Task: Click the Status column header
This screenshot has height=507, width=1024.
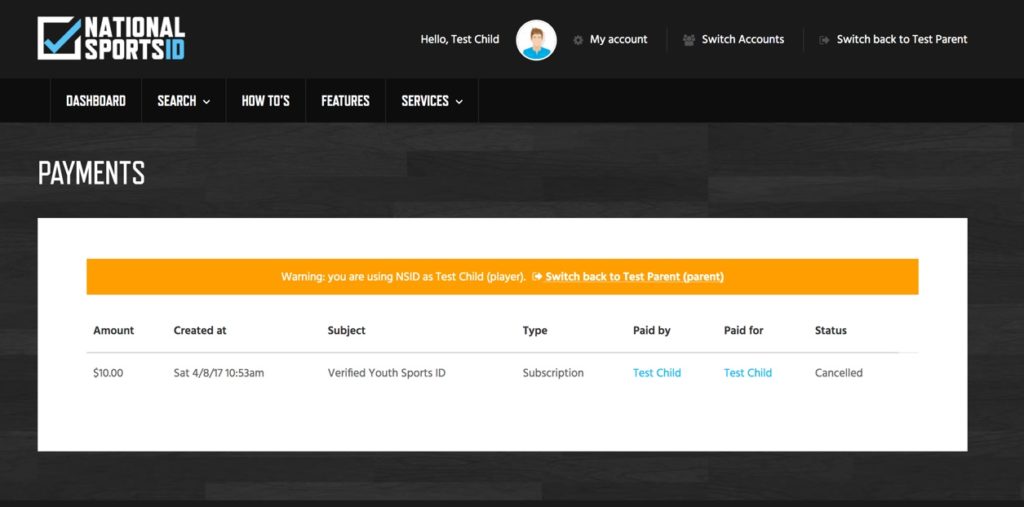Action: 831,331
